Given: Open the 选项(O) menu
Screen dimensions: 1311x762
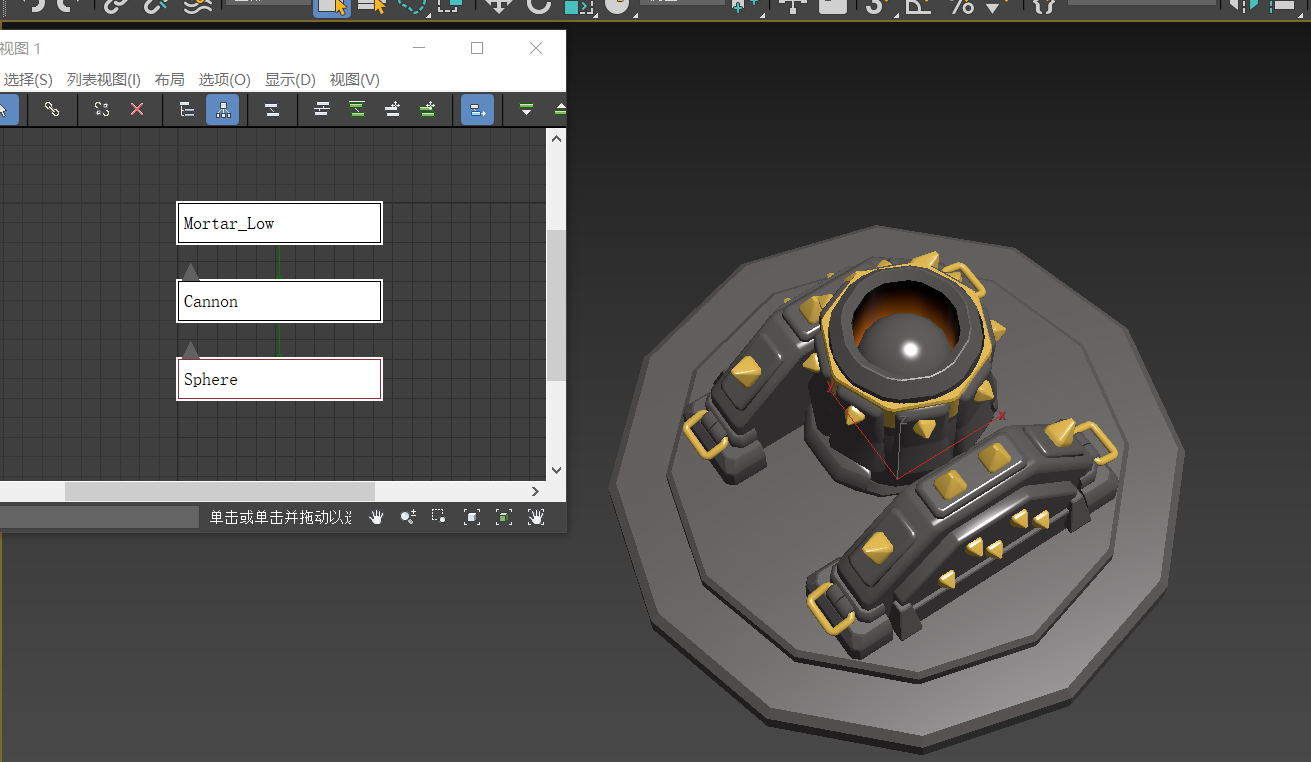Looking at the screenshot, I should pos(224,80).
